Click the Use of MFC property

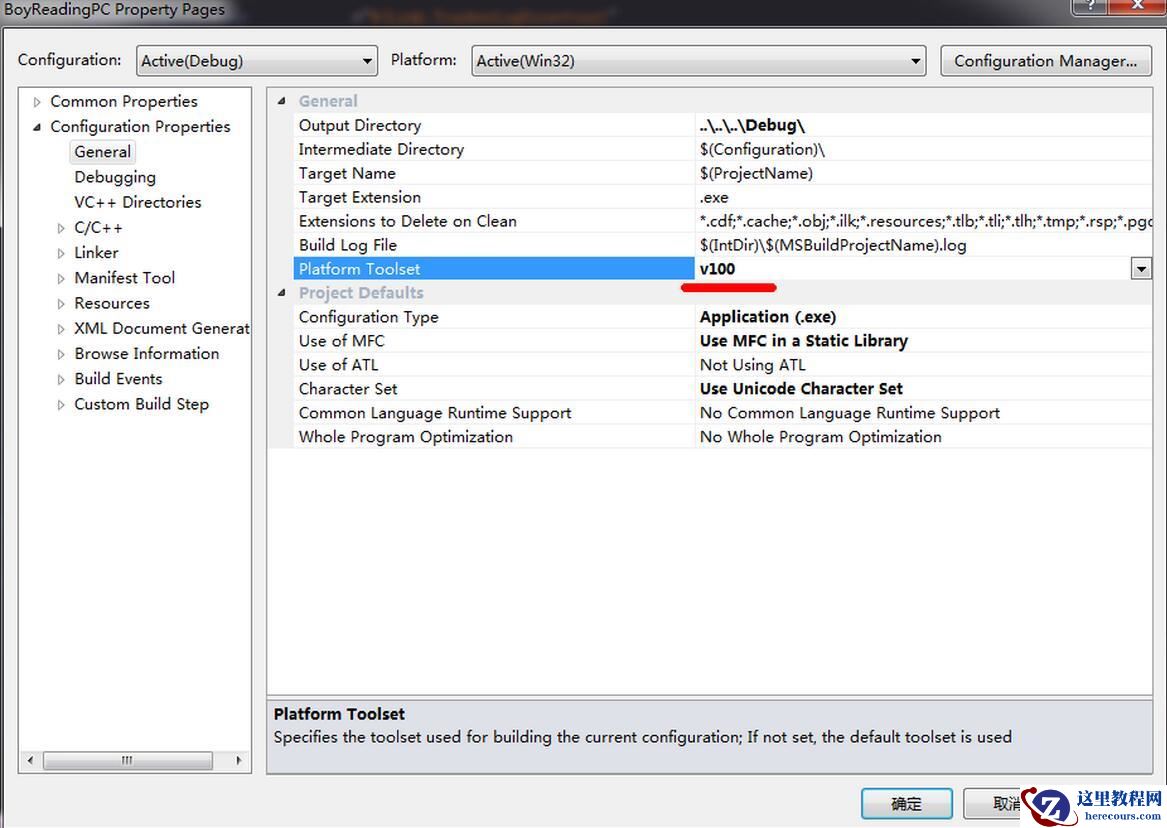click(x=342, y=341)
